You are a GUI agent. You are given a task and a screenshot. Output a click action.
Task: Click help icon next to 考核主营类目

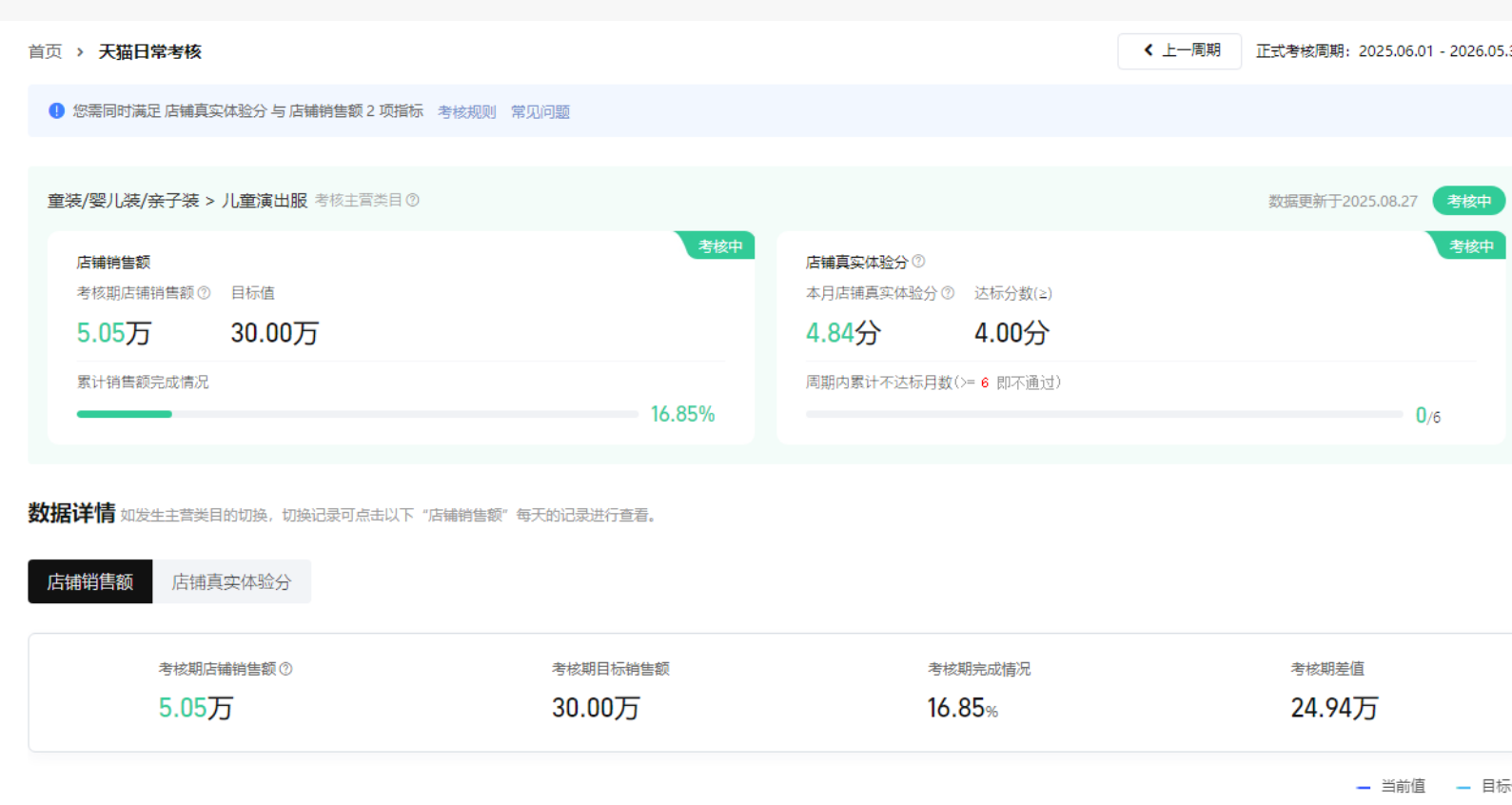click(x=413, y=200)
